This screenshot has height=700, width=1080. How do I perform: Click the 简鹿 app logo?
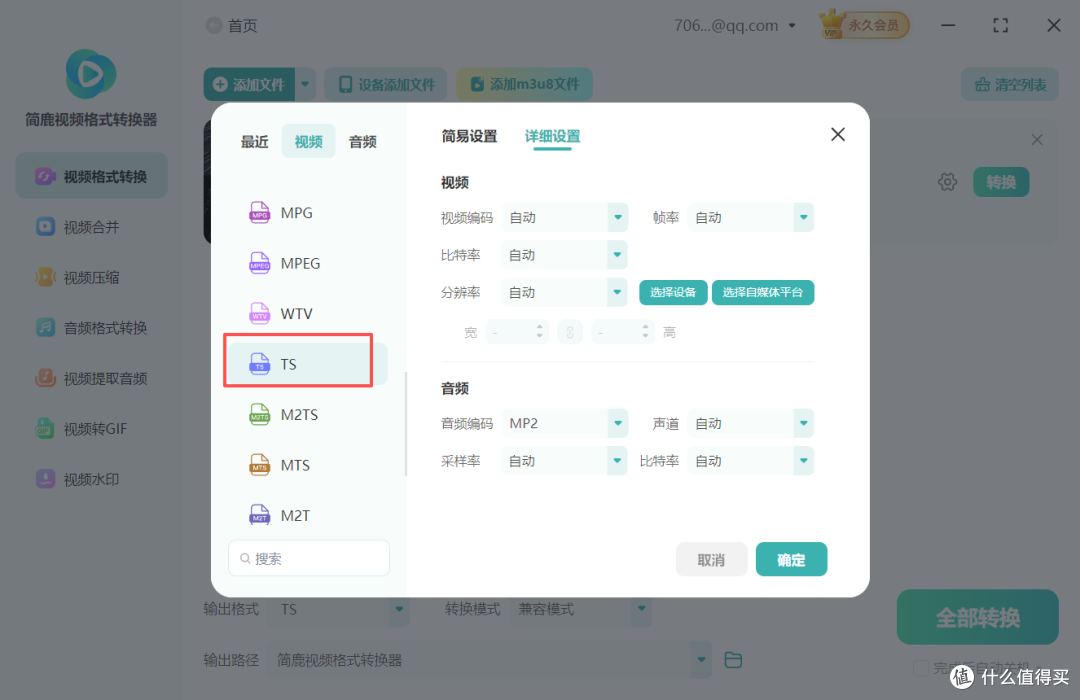91,74
